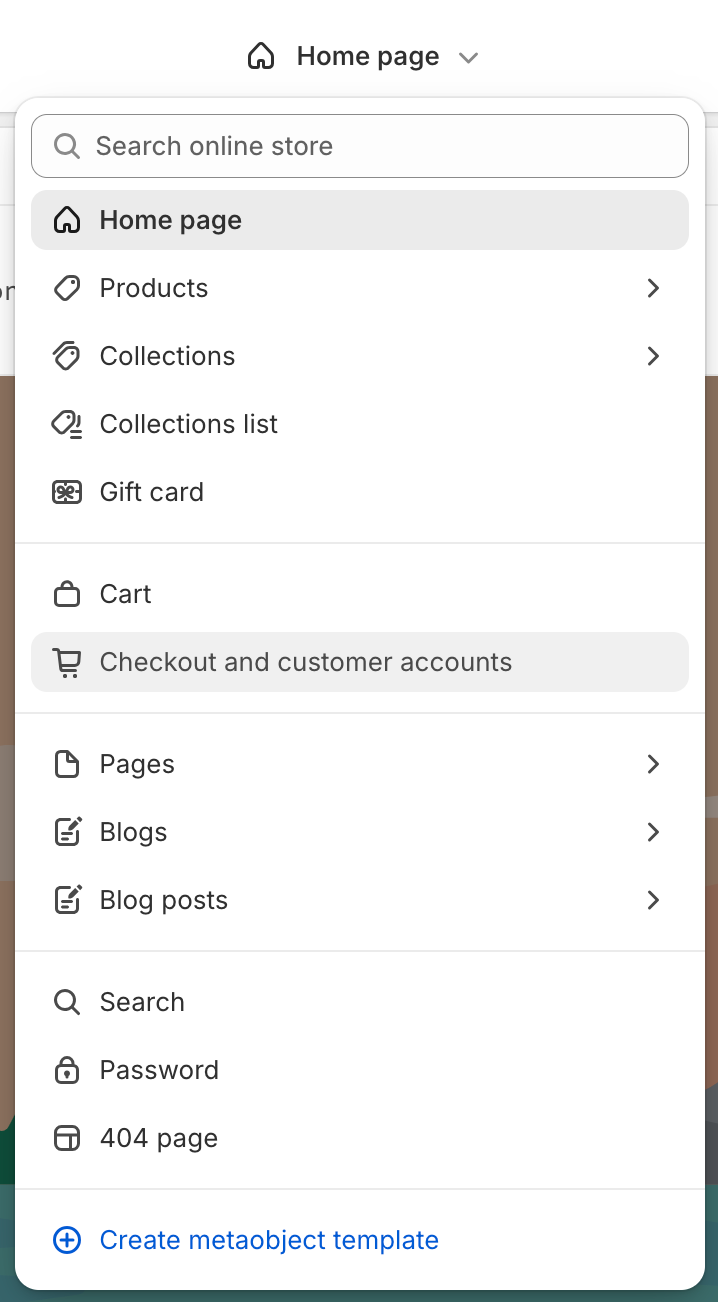Click the padlock Password icon
This screenshot has height=1302, width=718.
click(x=67, y=1070)
